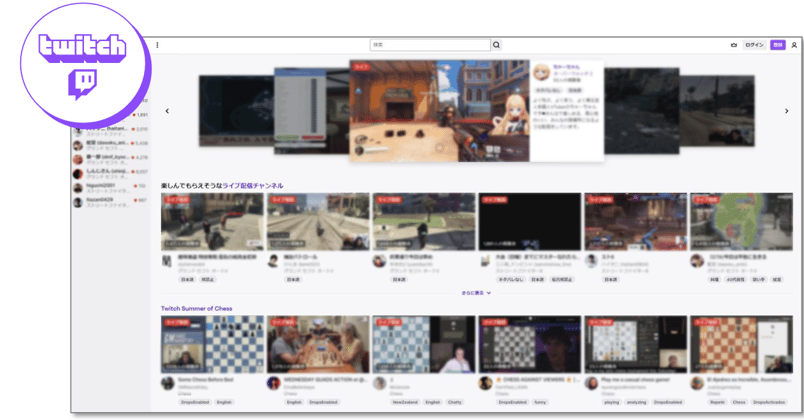Open featured streamer name link in carousel
The image size is (804, 420).
pos(567,67)
